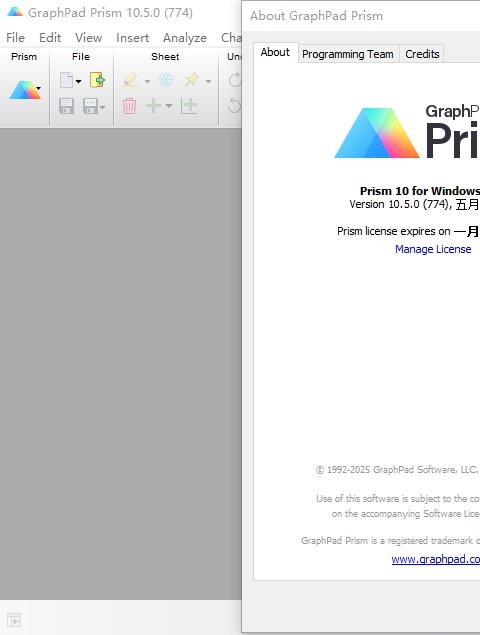Open the Insert menu
The height and width of the screenshot is (635, 480).
[x=132, y=38]
